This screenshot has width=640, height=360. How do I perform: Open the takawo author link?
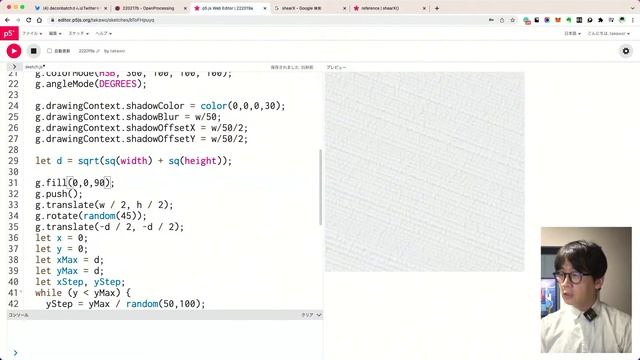click(x=117, y=51)
